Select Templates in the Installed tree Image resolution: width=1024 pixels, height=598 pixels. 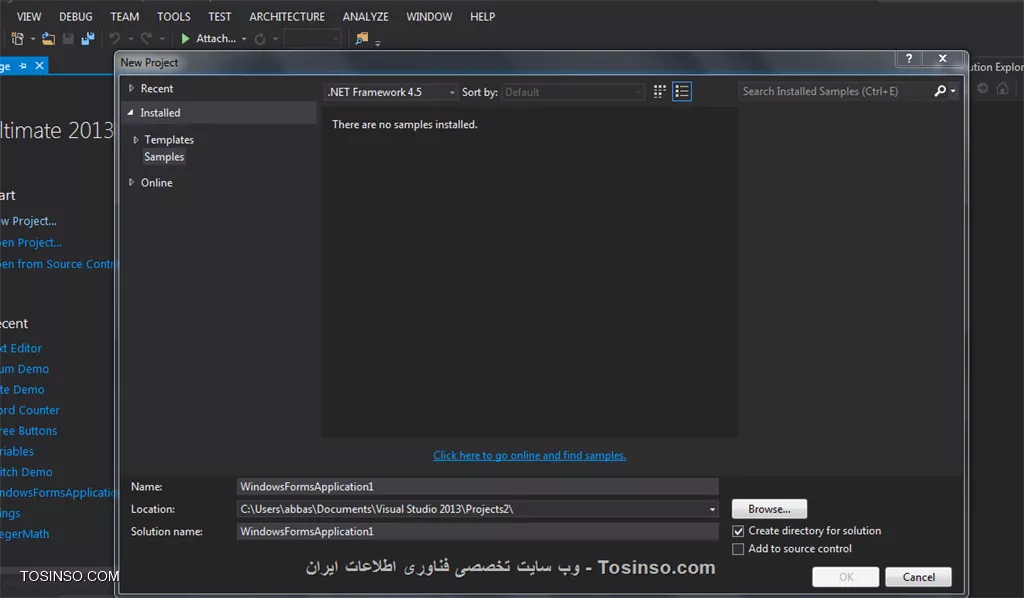pyautogui.click(x=169, y=140)
